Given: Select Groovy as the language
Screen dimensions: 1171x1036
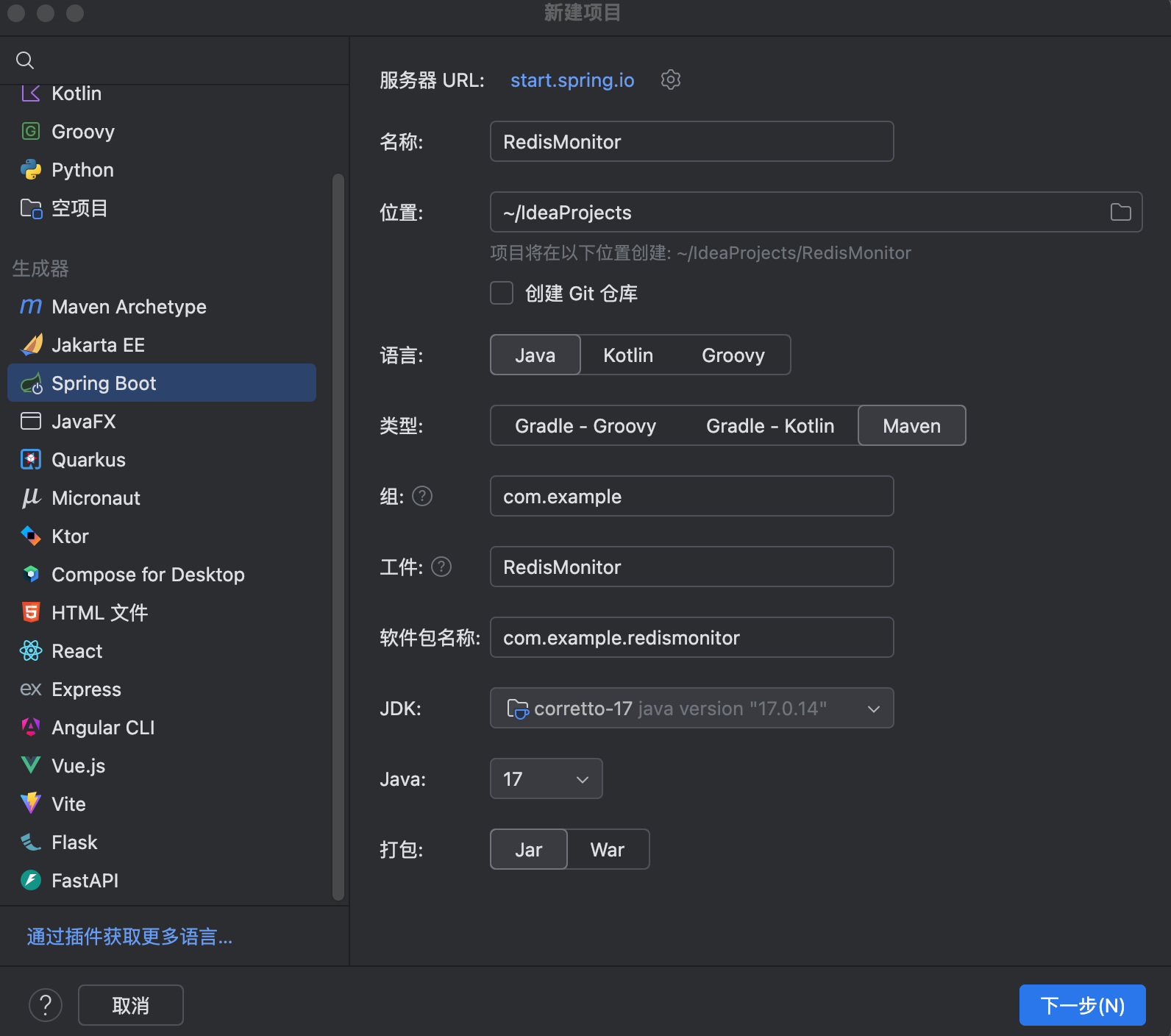Looking at the screenshot, I should tap(733, 355).
